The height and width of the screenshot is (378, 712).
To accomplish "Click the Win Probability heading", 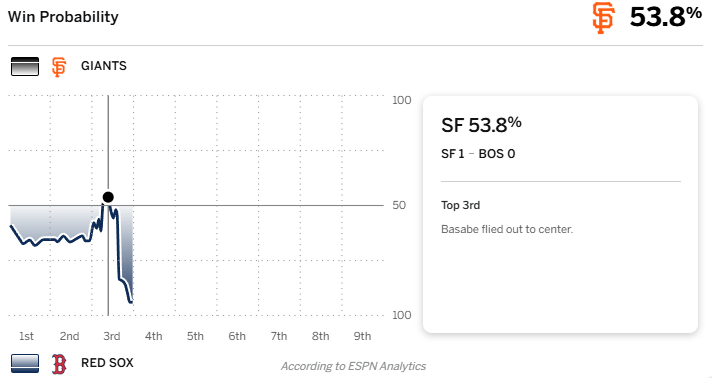I will point(63,17).
